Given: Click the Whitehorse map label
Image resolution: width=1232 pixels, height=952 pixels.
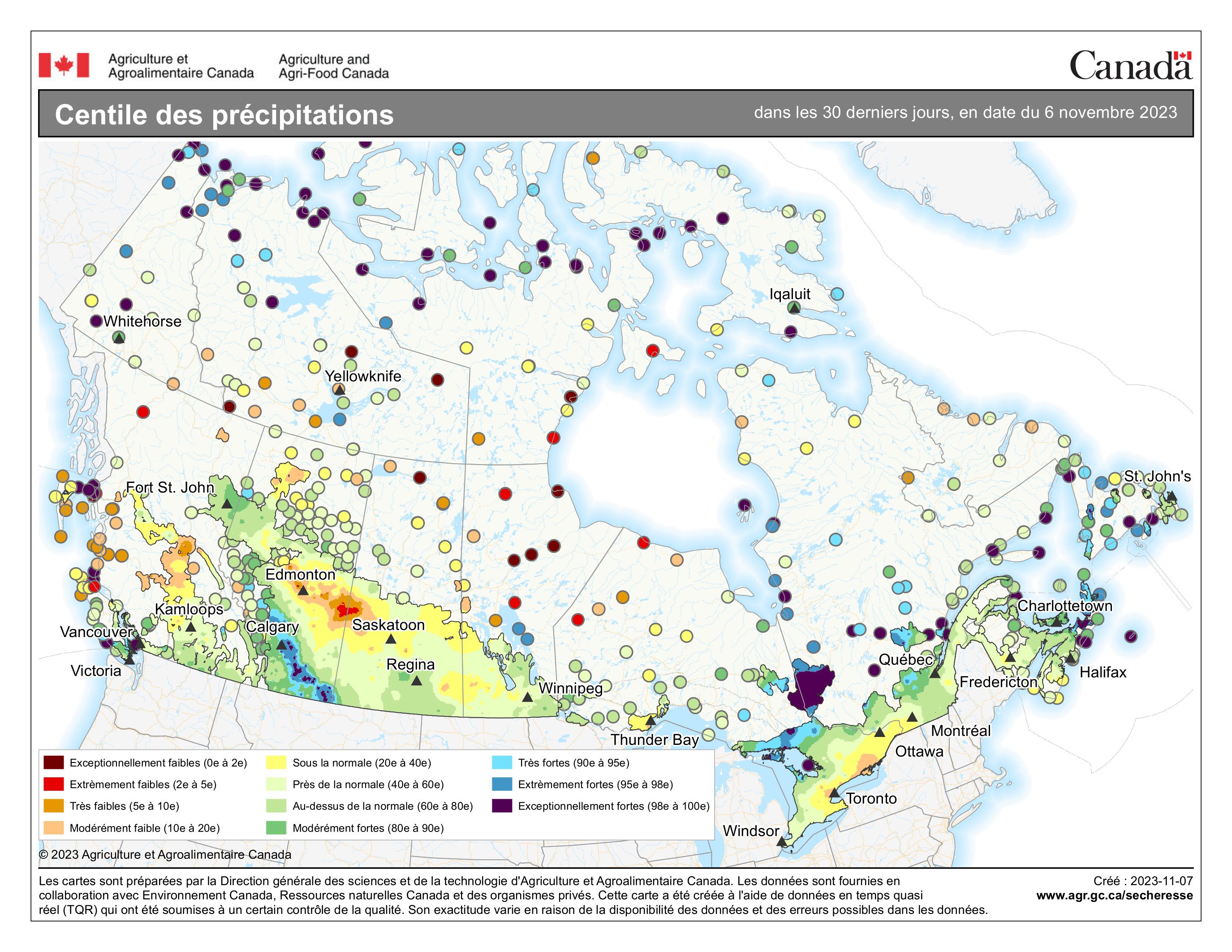Looking at the screenshot, I should (x=142, y=322).
